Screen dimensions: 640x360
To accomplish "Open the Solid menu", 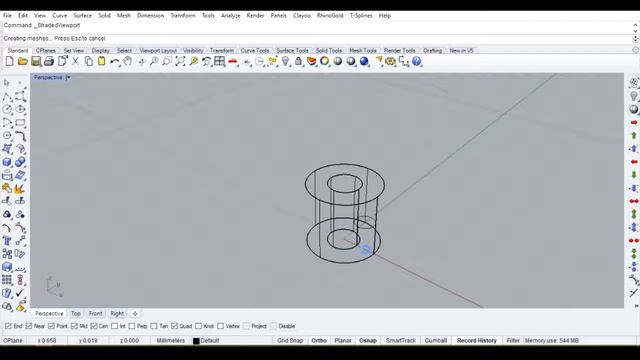I will coord(104,16).
